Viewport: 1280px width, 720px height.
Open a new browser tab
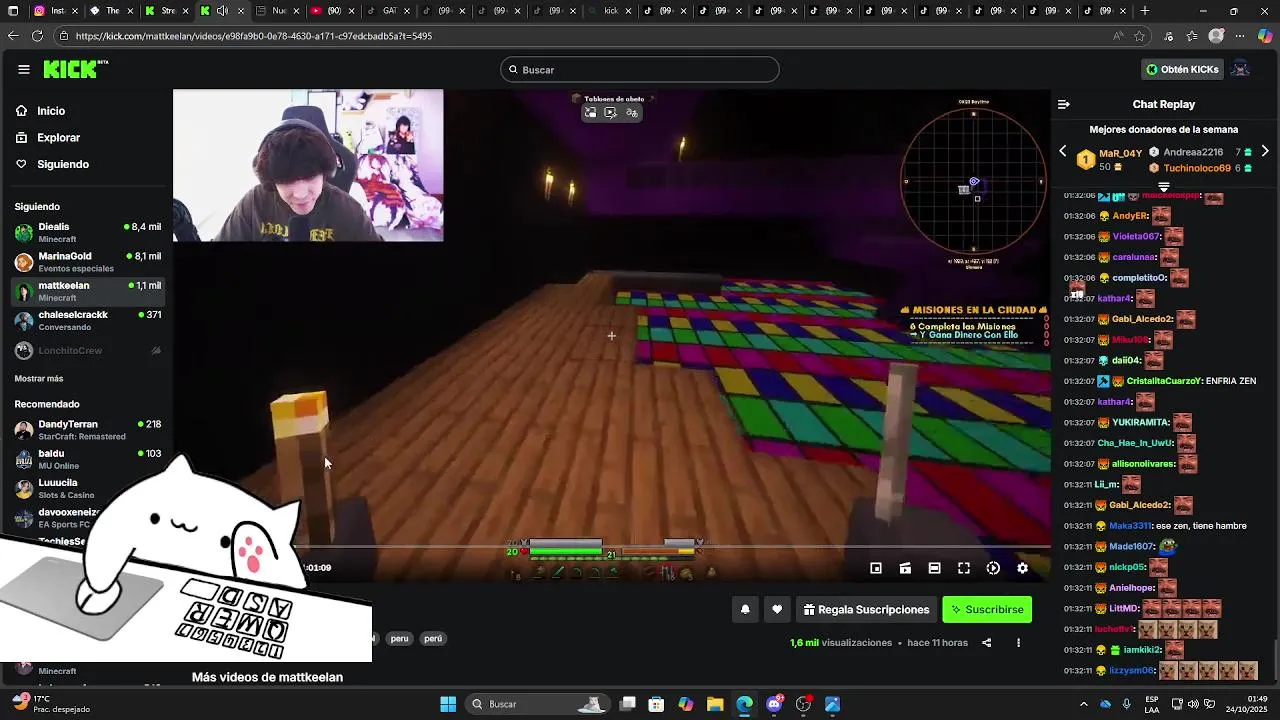(1145, 11)
